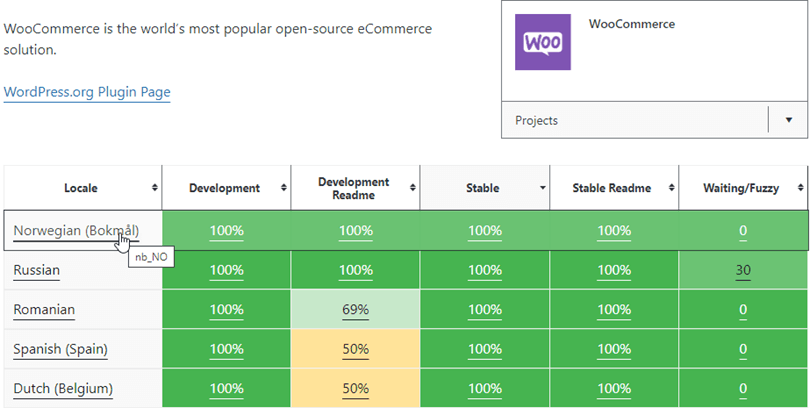Open Russian Stable 100% link
The width and height of the screenshot is (810, 408).
click(x=485, y=271)
